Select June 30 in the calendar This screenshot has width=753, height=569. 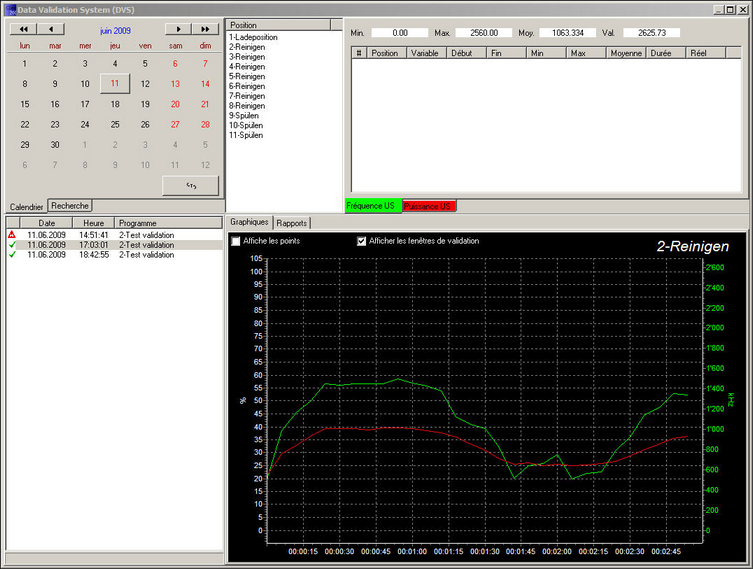point(55,145)
